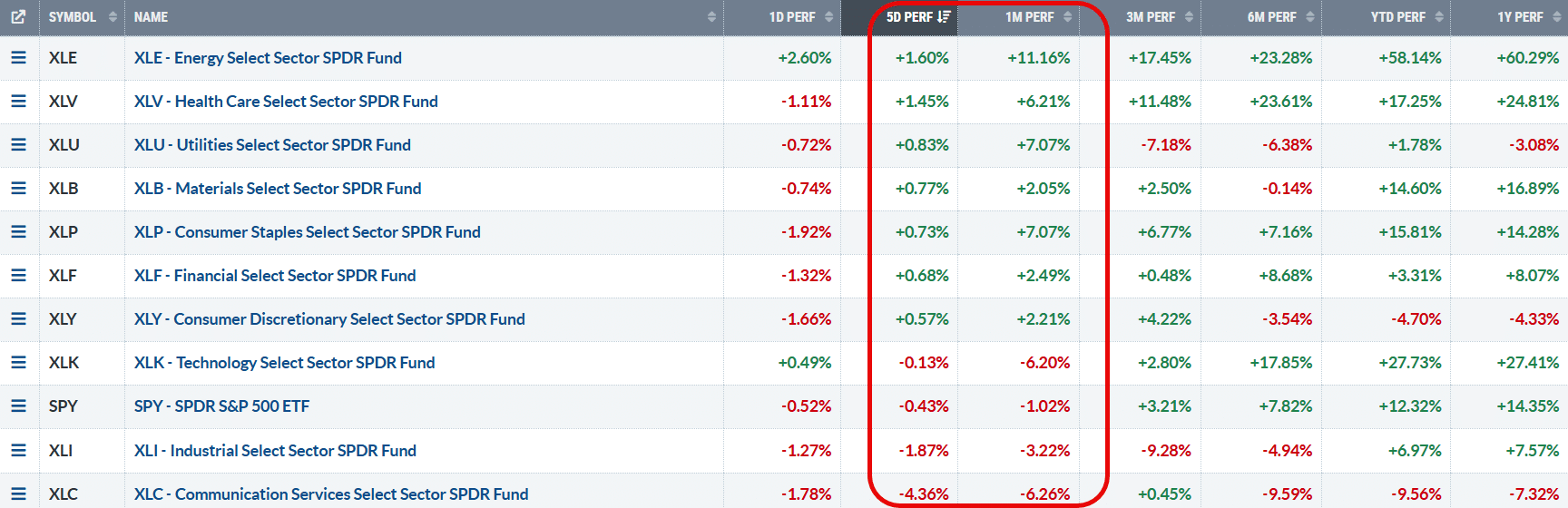Screen dimensions: 1568x508
Task: Open the row menu icon for XLE
Action: point(18,57)
